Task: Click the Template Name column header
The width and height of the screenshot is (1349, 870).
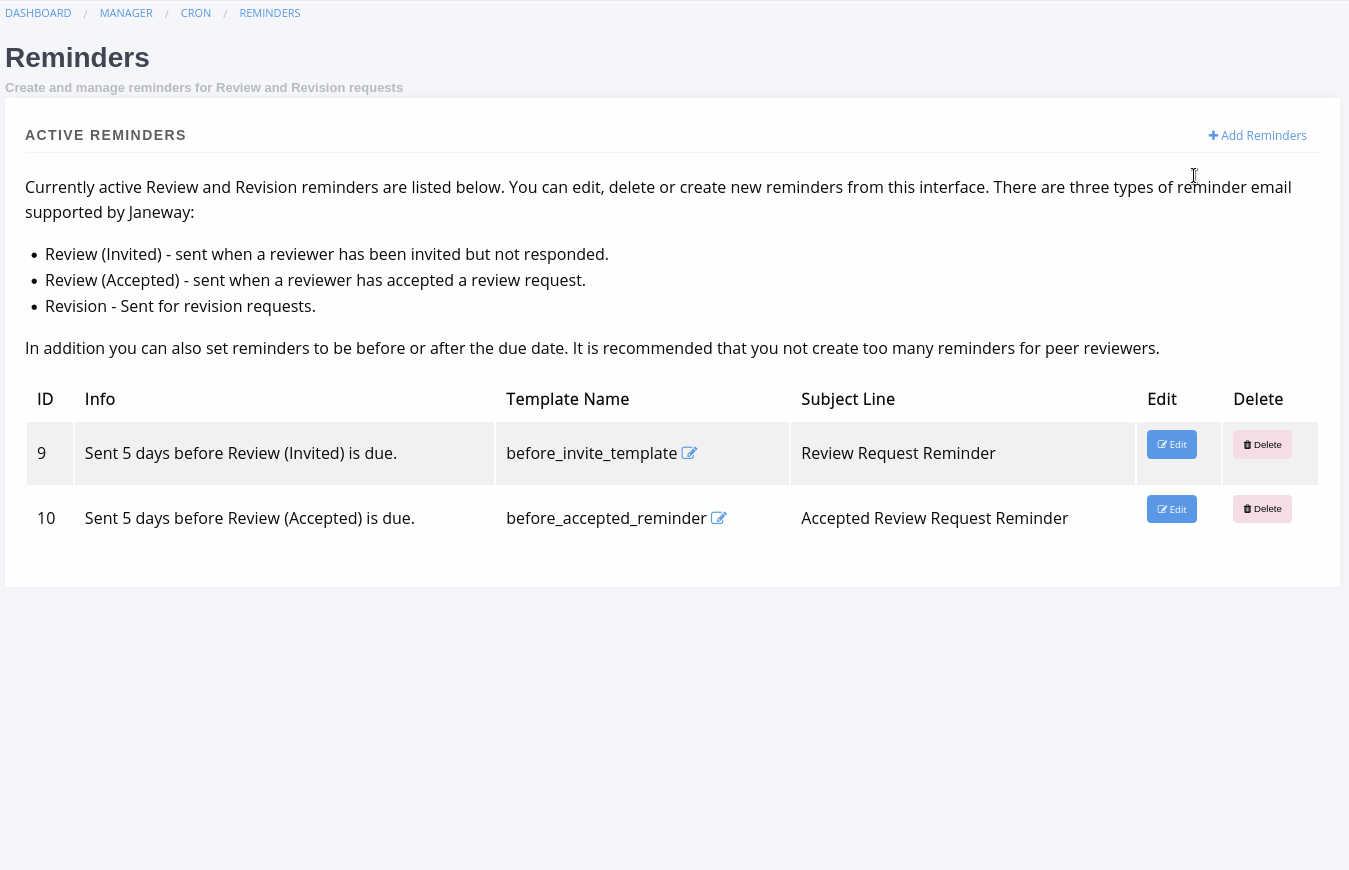Action: point(567,399)
